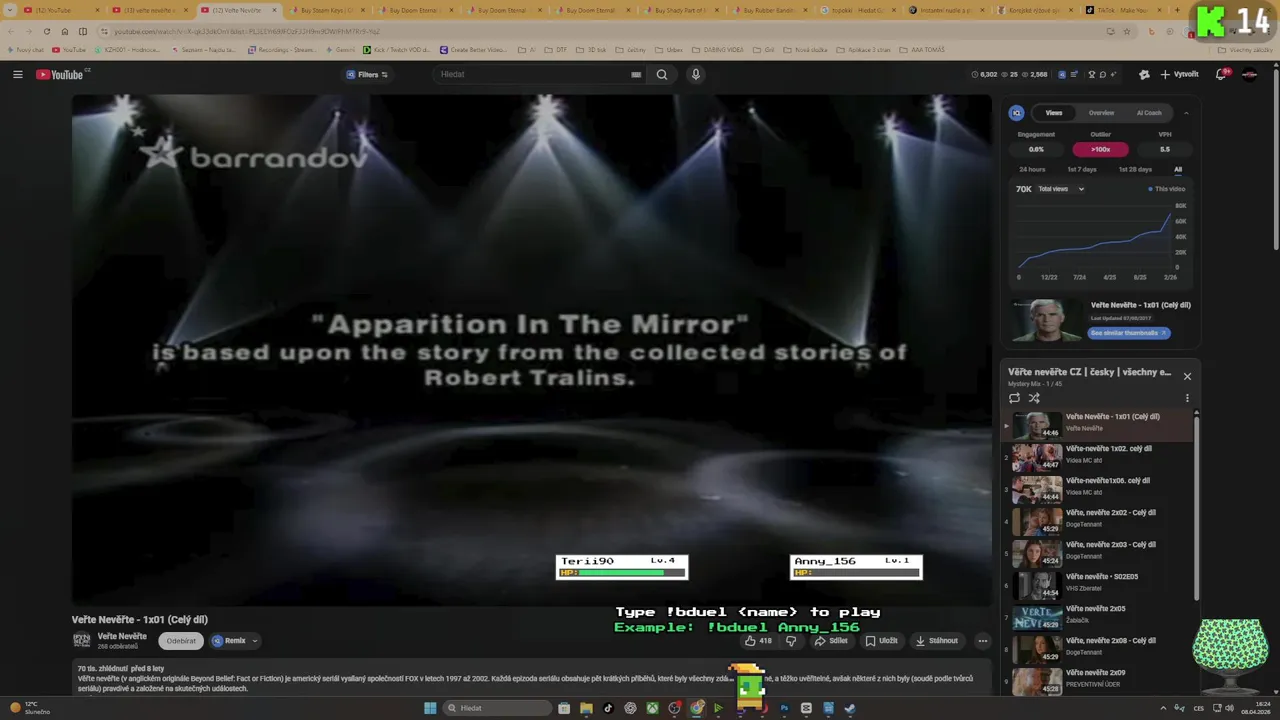Image resolution: width=1280 pixels, height=720 pixels.
Task: Click the browser back arrow
Action: (13, 31)
